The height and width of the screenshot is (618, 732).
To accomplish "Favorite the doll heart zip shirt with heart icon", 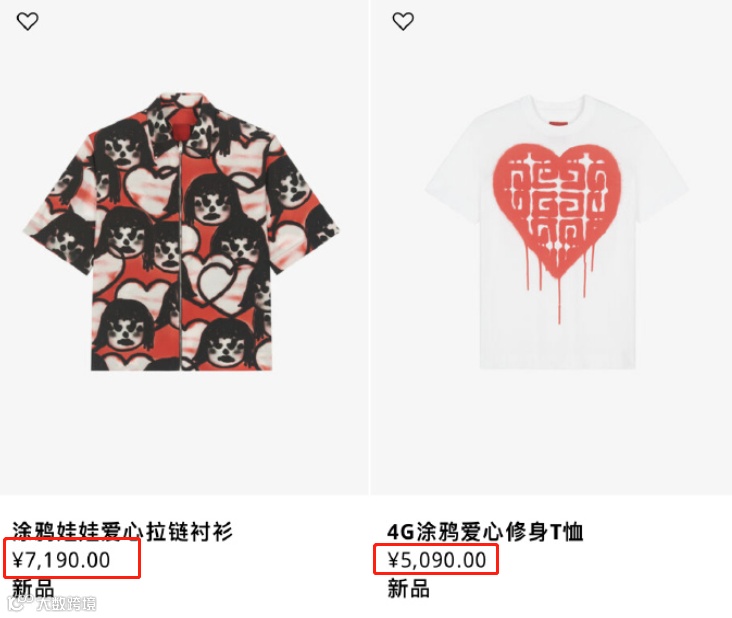I will [28, 21].
